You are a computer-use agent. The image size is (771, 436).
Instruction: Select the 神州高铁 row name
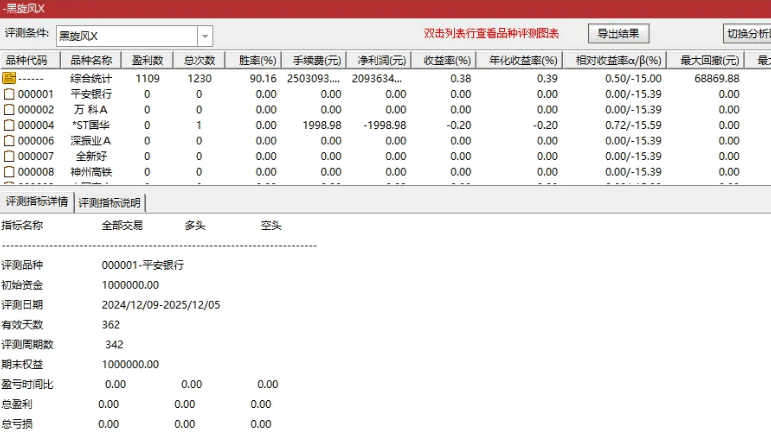pyautogui.click(x=91, y=172)
